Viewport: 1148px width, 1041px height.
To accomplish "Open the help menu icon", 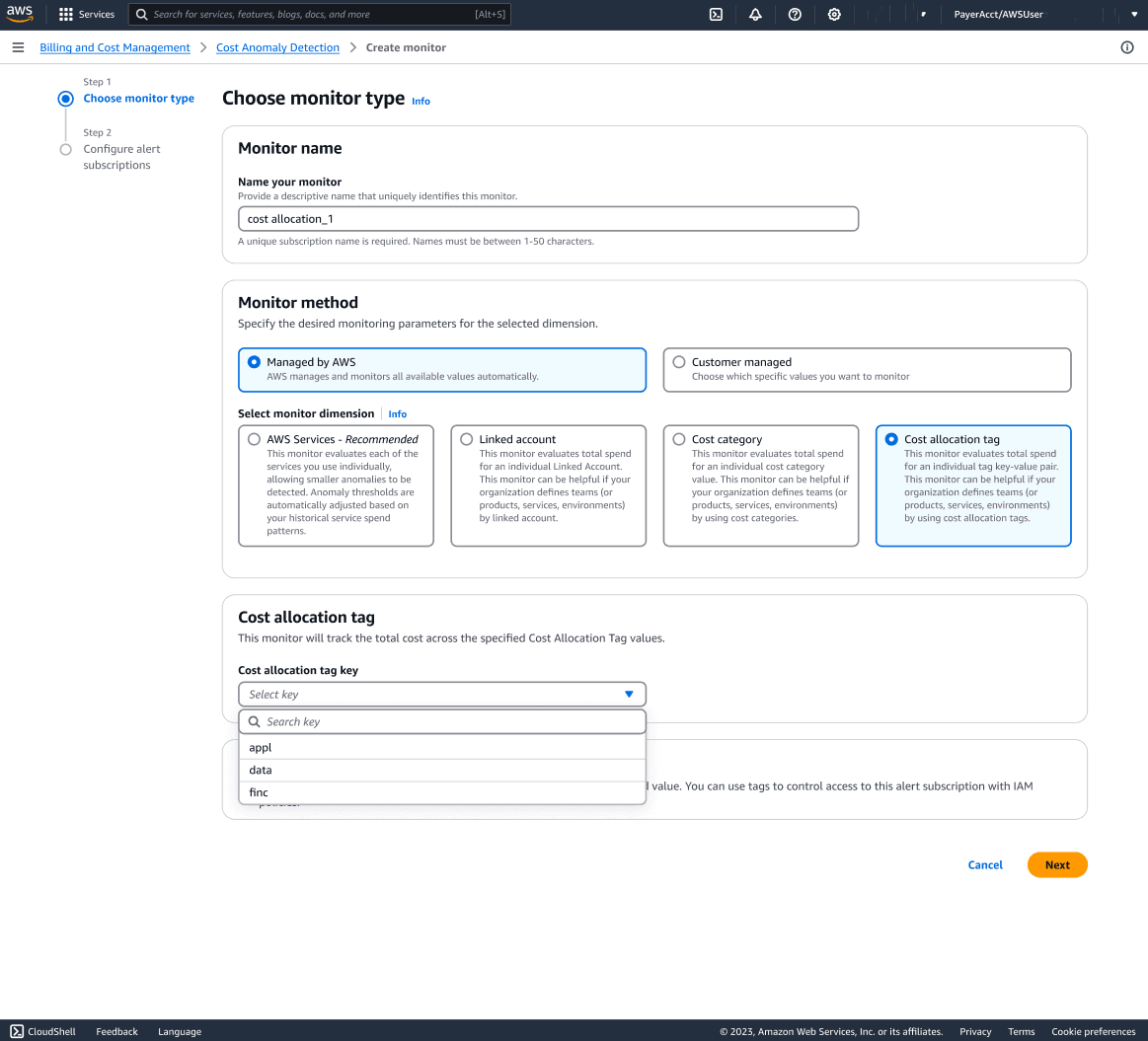I will 795,14.
